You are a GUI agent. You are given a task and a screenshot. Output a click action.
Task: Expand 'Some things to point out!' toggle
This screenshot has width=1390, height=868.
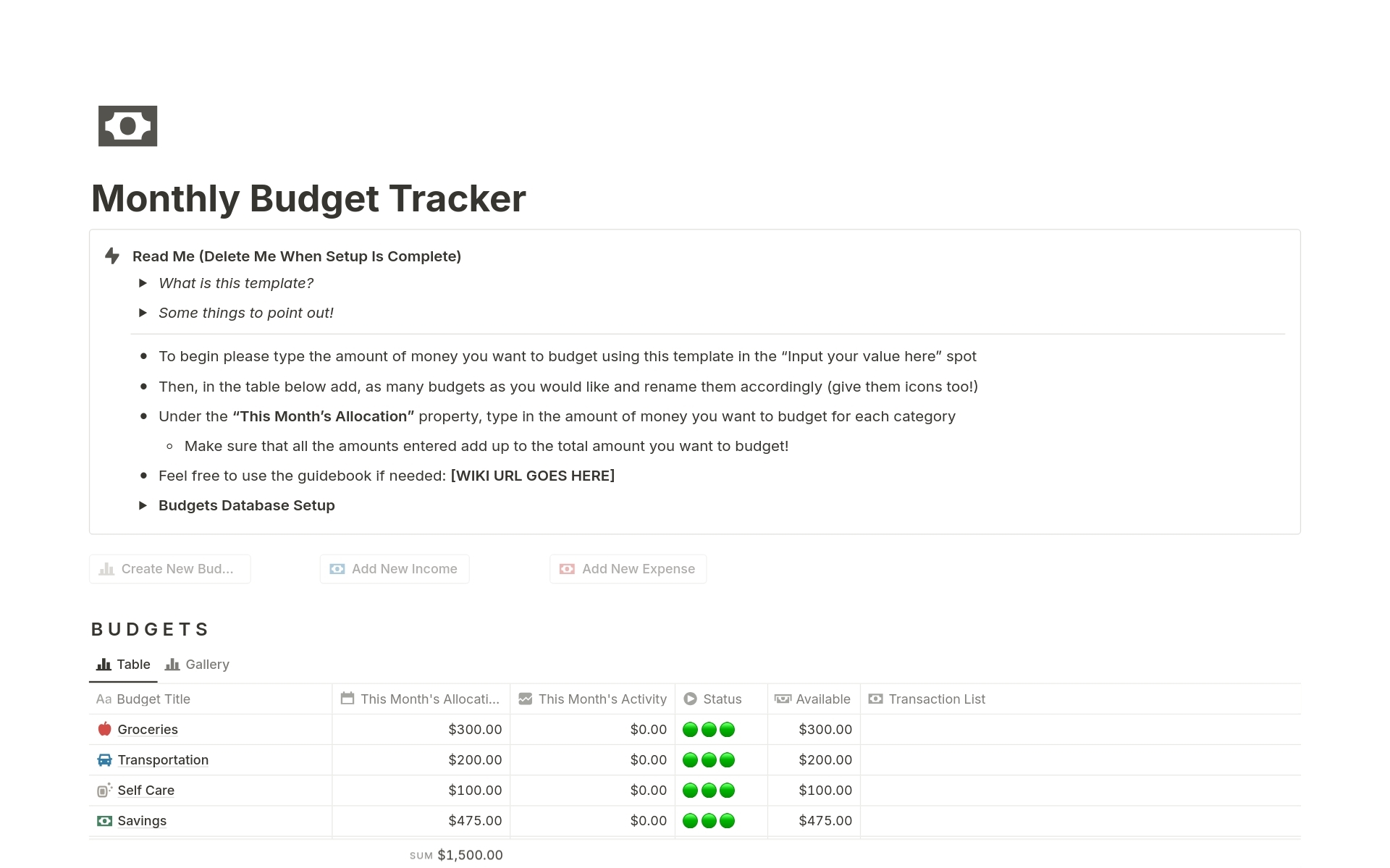click(143, 313)
